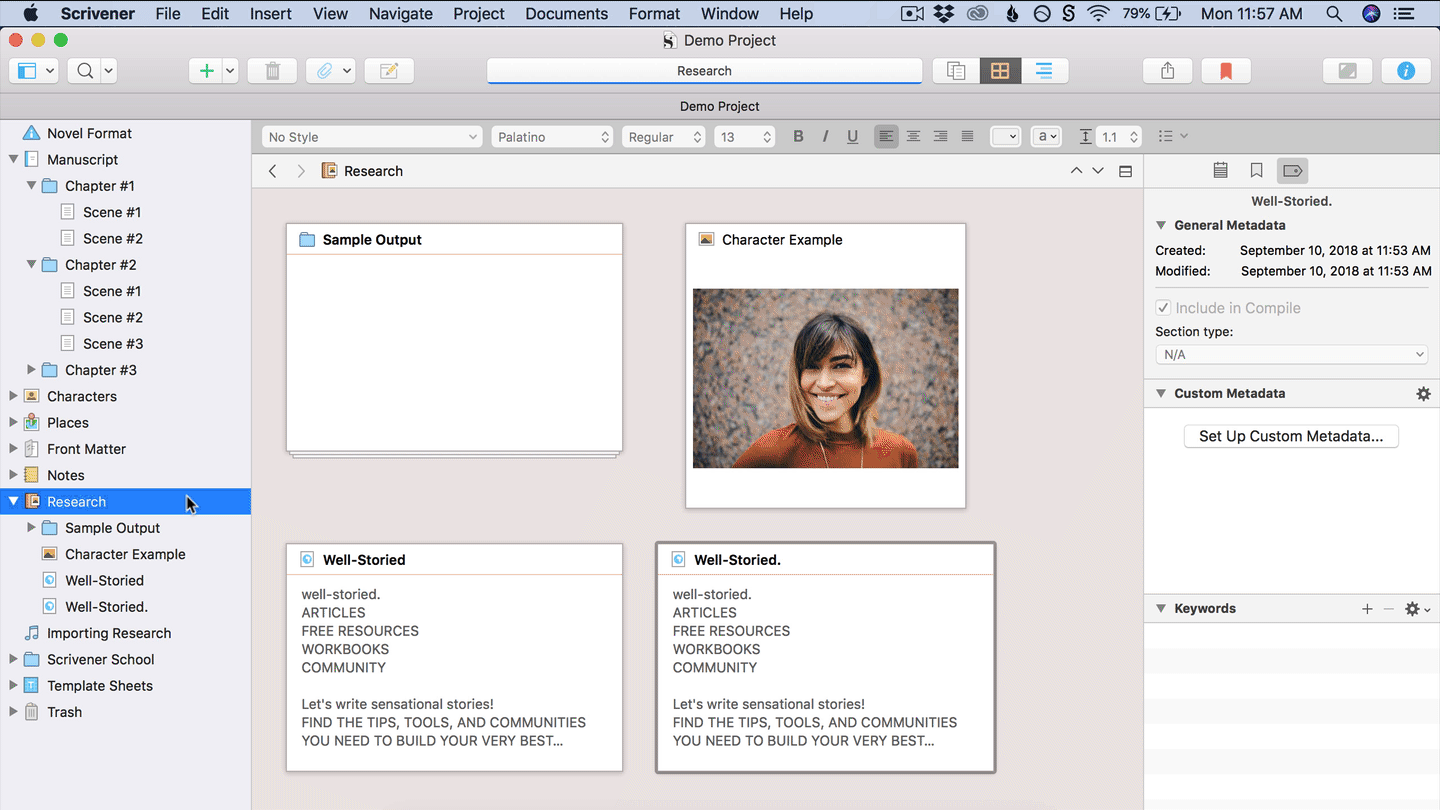1440x810 pixels.
Task: Open Inspector Snapshots/notes tab icon
Action: [x=1220, y=171]
